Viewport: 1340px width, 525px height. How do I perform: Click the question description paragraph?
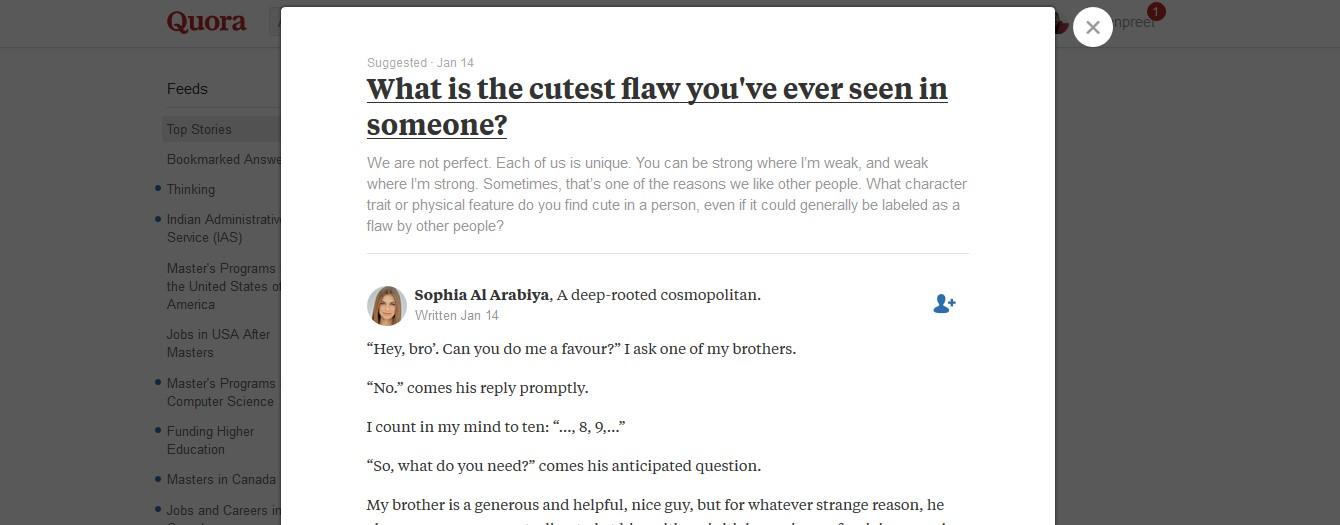point(666,194)
